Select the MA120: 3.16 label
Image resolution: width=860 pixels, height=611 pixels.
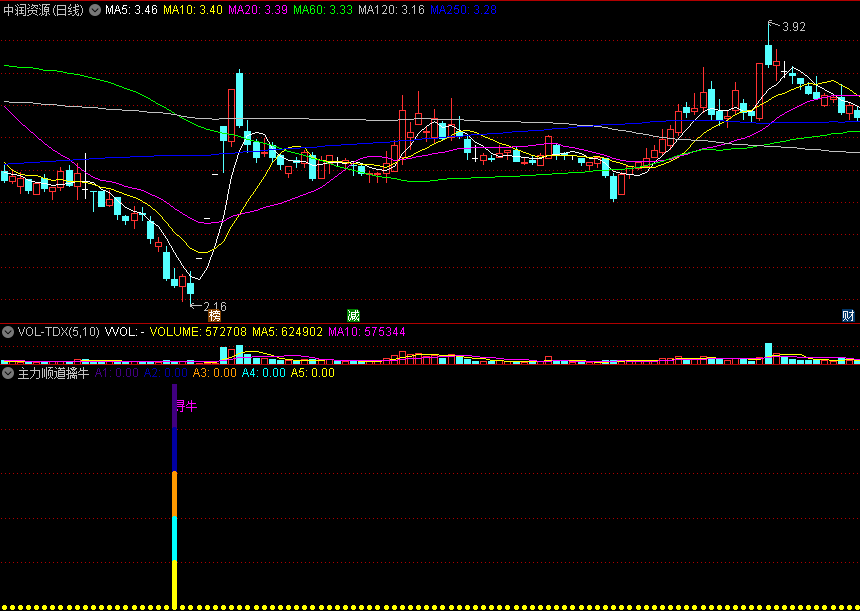[x=391, y=10]
